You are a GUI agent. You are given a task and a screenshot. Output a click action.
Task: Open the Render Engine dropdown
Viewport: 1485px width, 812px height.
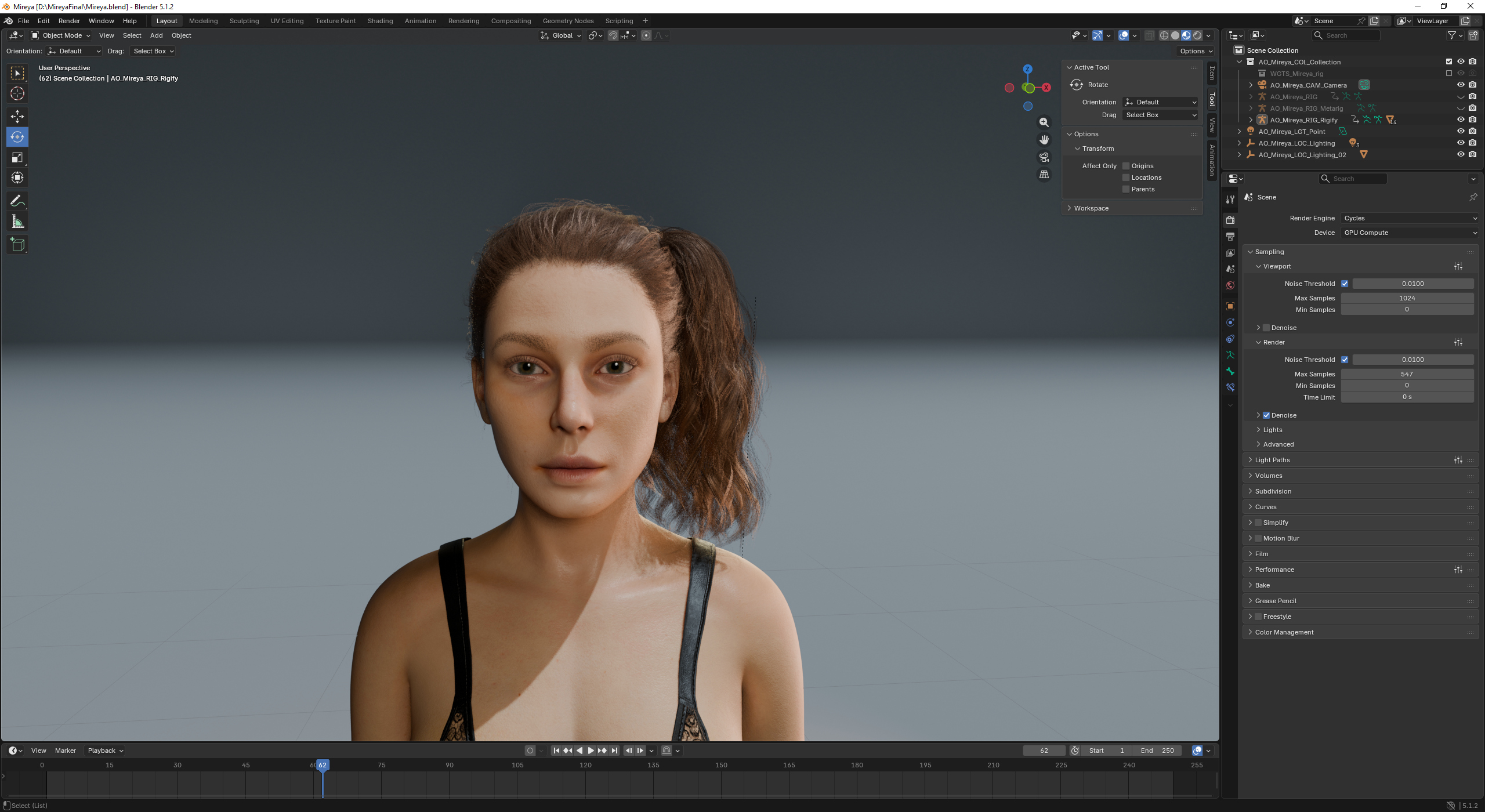click(1409, 218)
